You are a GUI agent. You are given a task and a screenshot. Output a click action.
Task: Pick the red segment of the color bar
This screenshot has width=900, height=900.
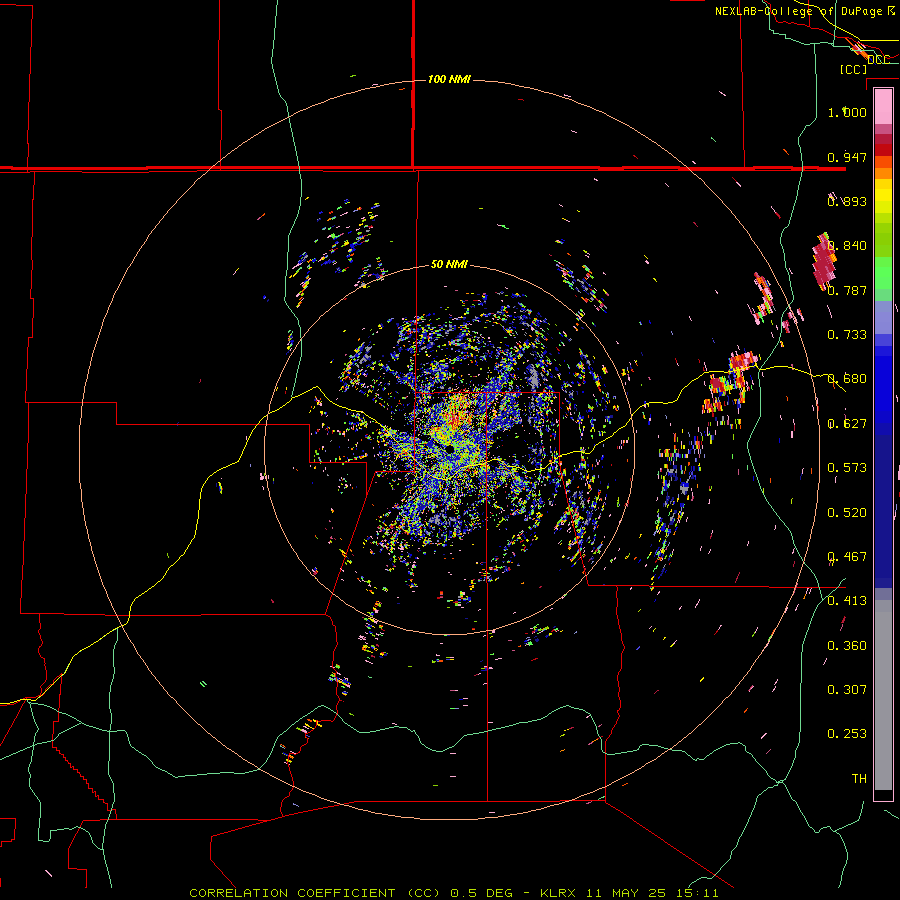coord(883,150)
